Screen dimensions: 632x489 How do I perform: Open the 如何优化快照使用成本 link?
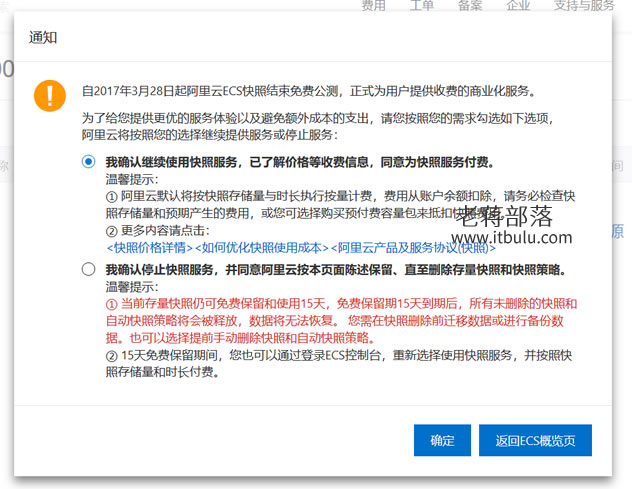(x=262, y=248)
